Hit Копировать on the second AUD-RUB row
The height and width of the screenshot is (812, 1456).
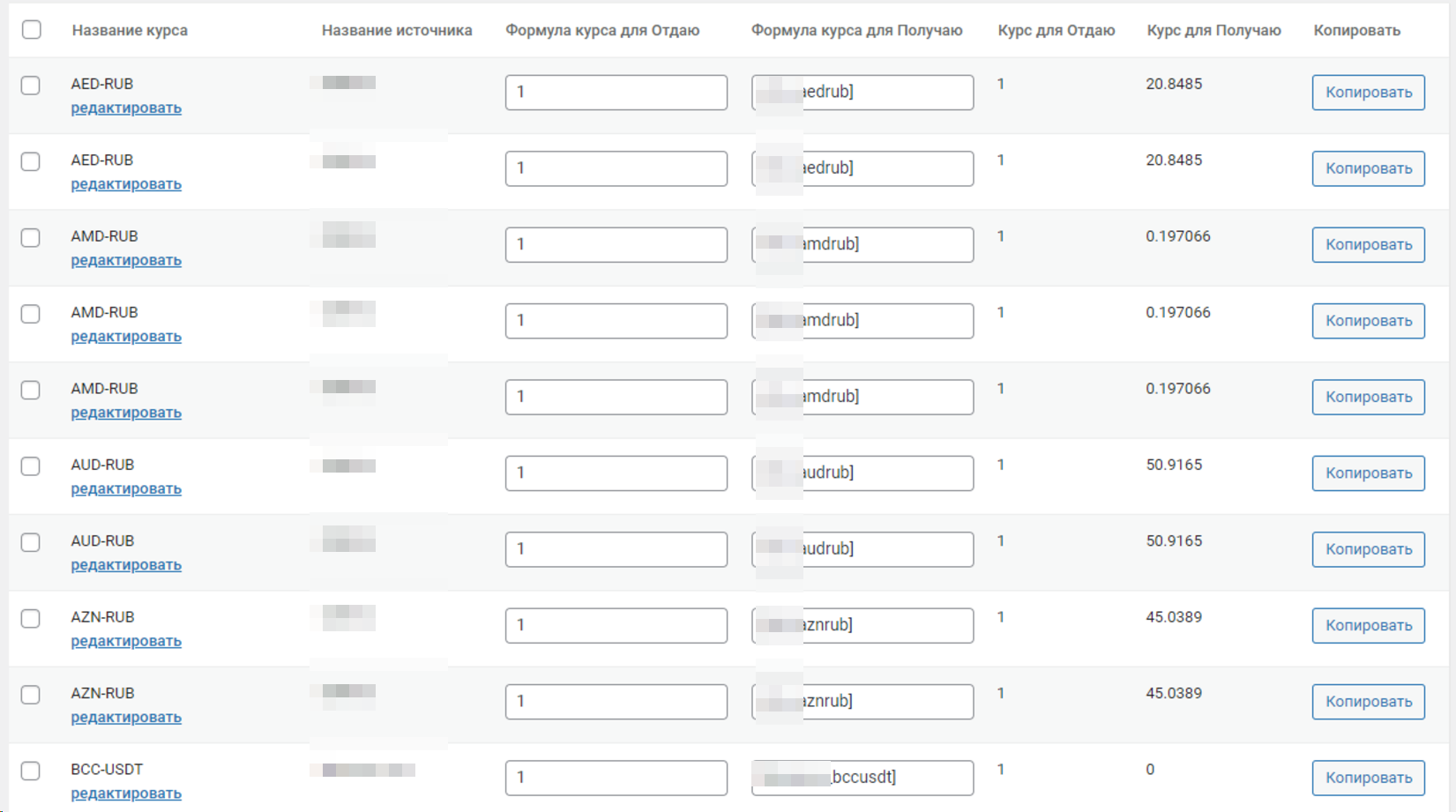pyautogui.click(x=1368, y=549)
